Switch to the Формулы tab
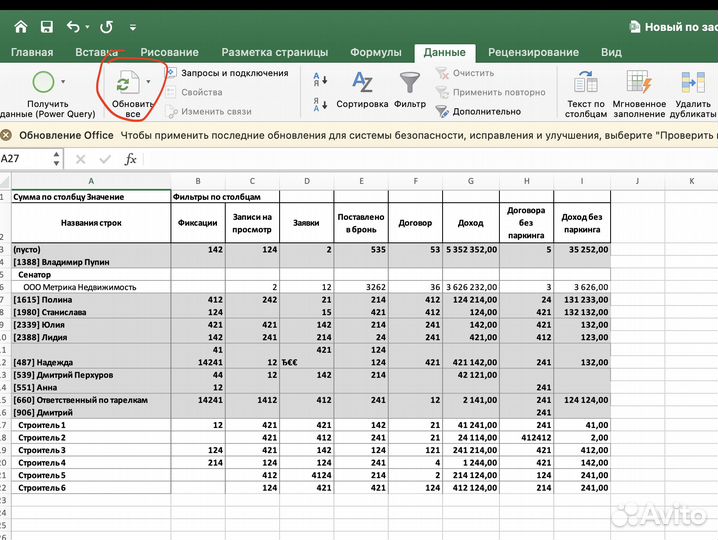Screen dimensions: 718x540 pos(376,52)
